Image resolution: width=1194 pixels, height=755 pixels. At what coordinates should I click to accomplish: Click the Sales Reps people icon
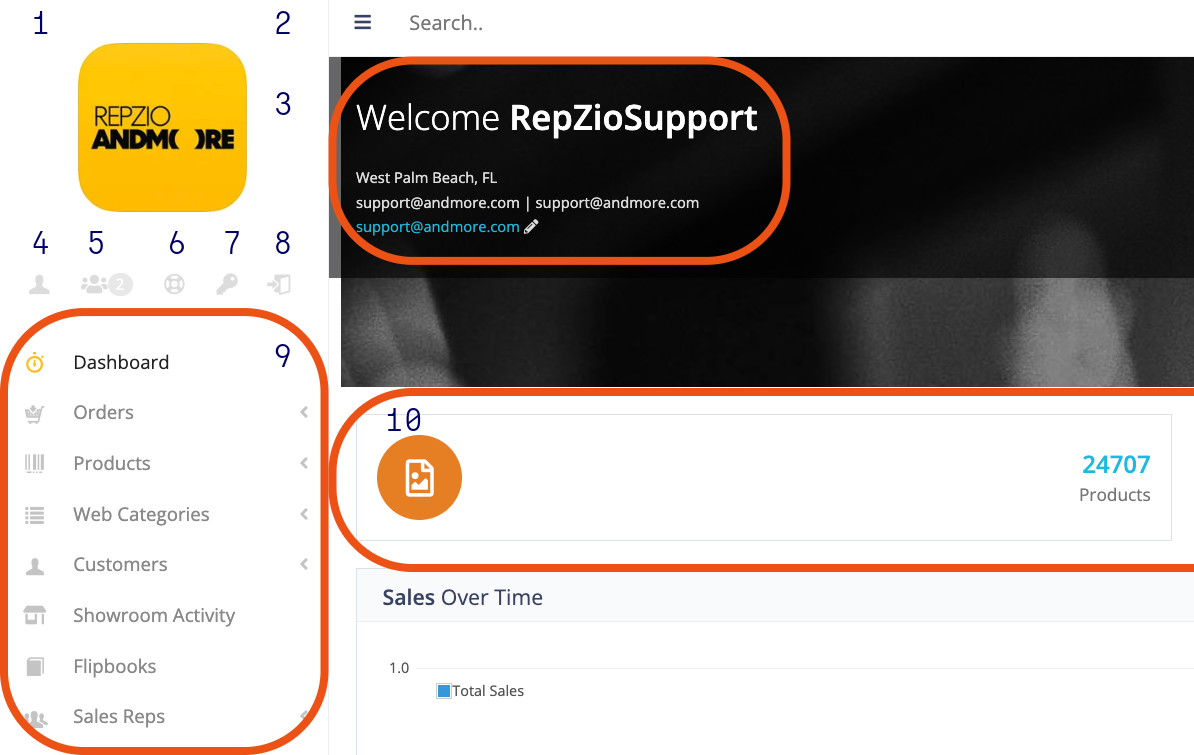(x=35, y=718)
